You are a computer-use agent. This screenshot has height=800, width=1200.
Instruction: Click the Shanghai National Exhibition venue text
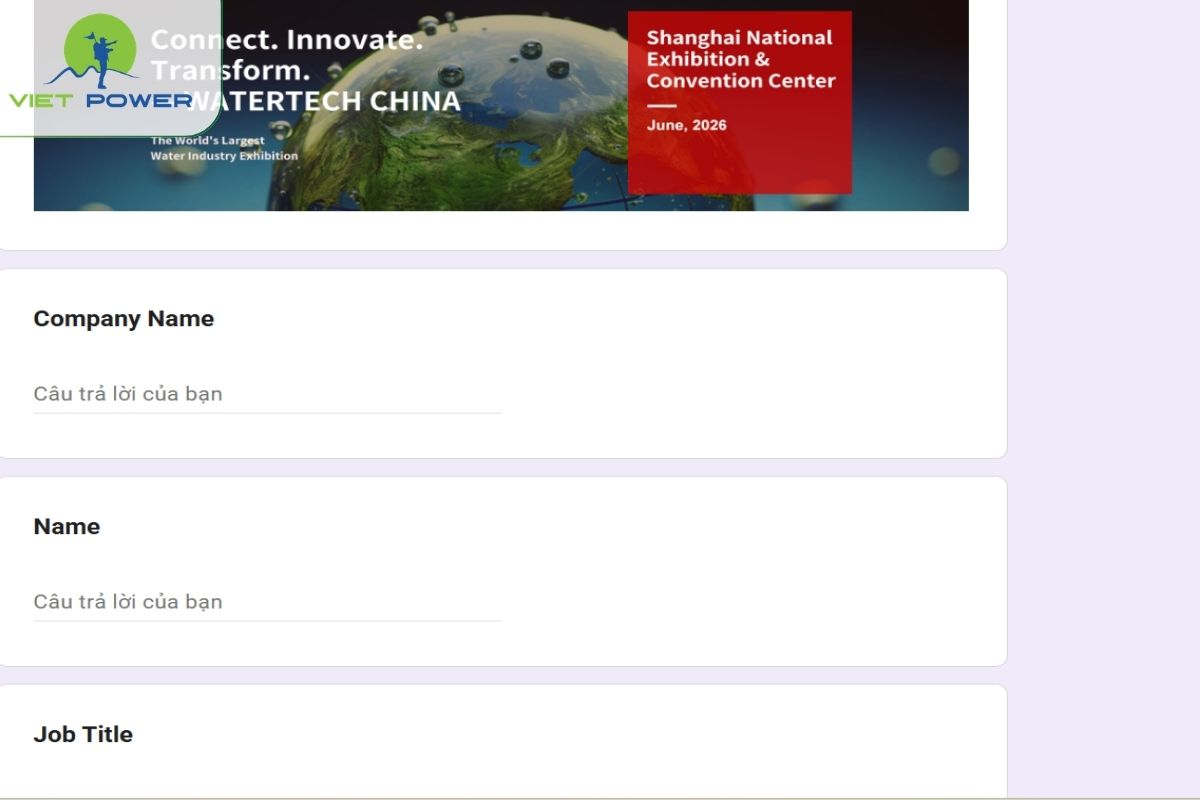pyautogui.click(x=740, y=59)
